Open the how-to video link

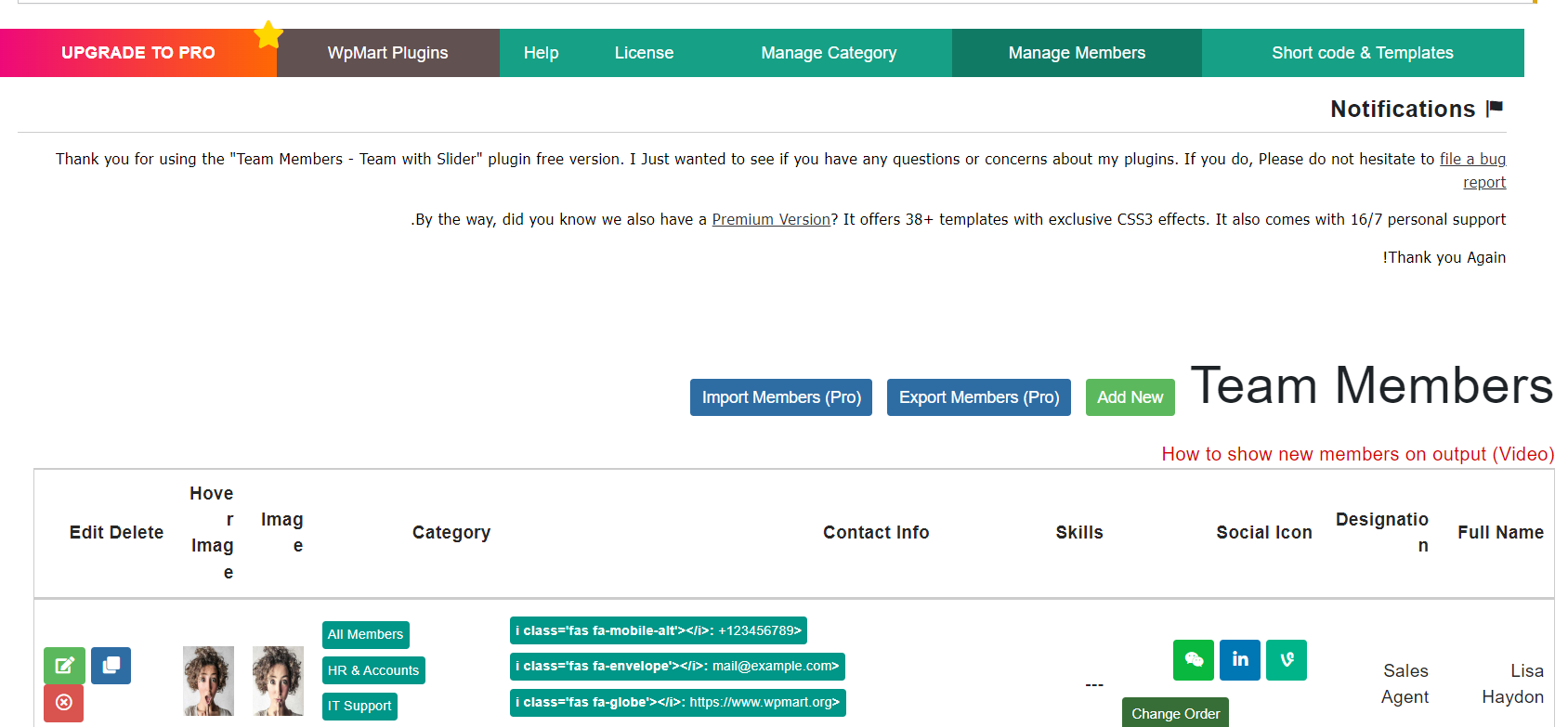[1357, 454]
